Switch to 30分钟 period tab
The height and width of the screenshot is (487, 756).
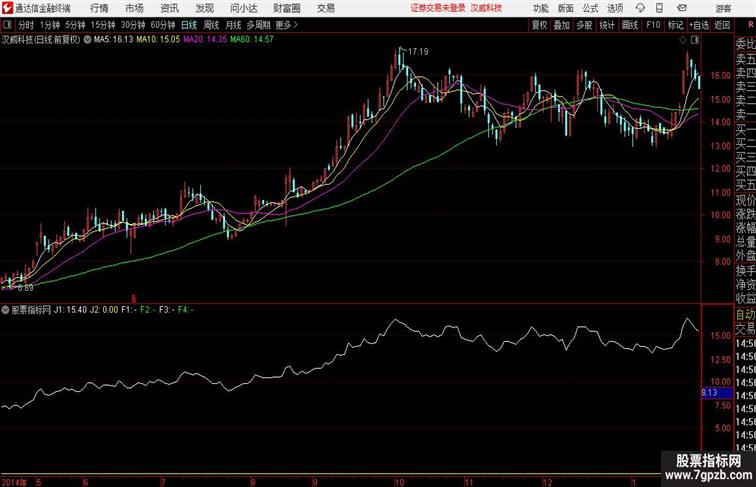click(x=133, y=25)
